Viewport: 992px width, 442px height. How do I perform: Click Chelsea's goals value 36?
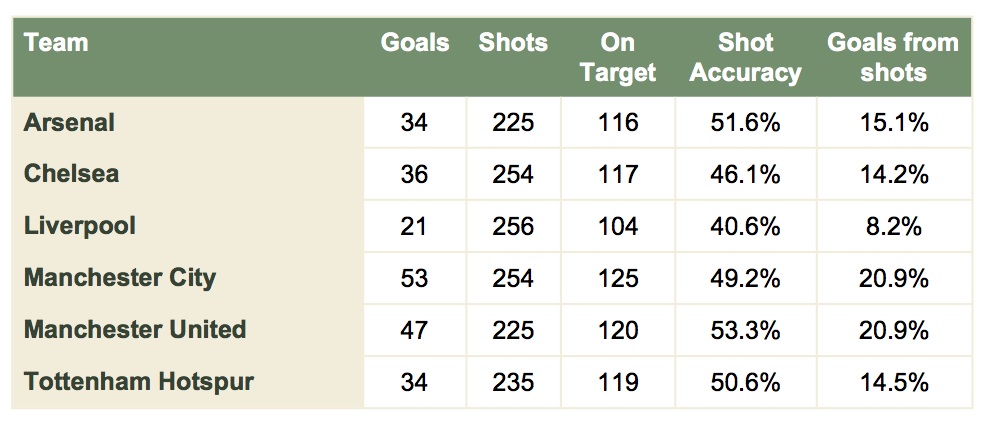tap(414, 175)
